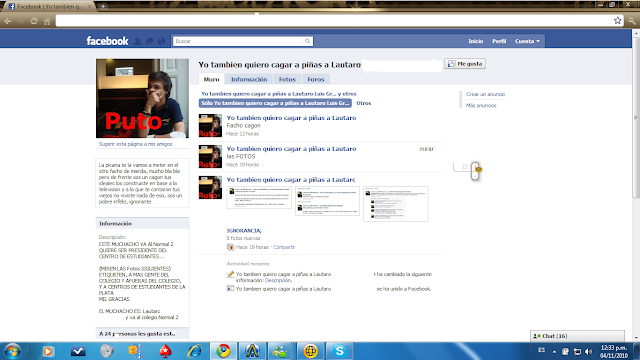Select the 'Sólo Yo tambien quiero...' filter
The width and height of the screenshot is (640, 360).
(x=276, y=103)
